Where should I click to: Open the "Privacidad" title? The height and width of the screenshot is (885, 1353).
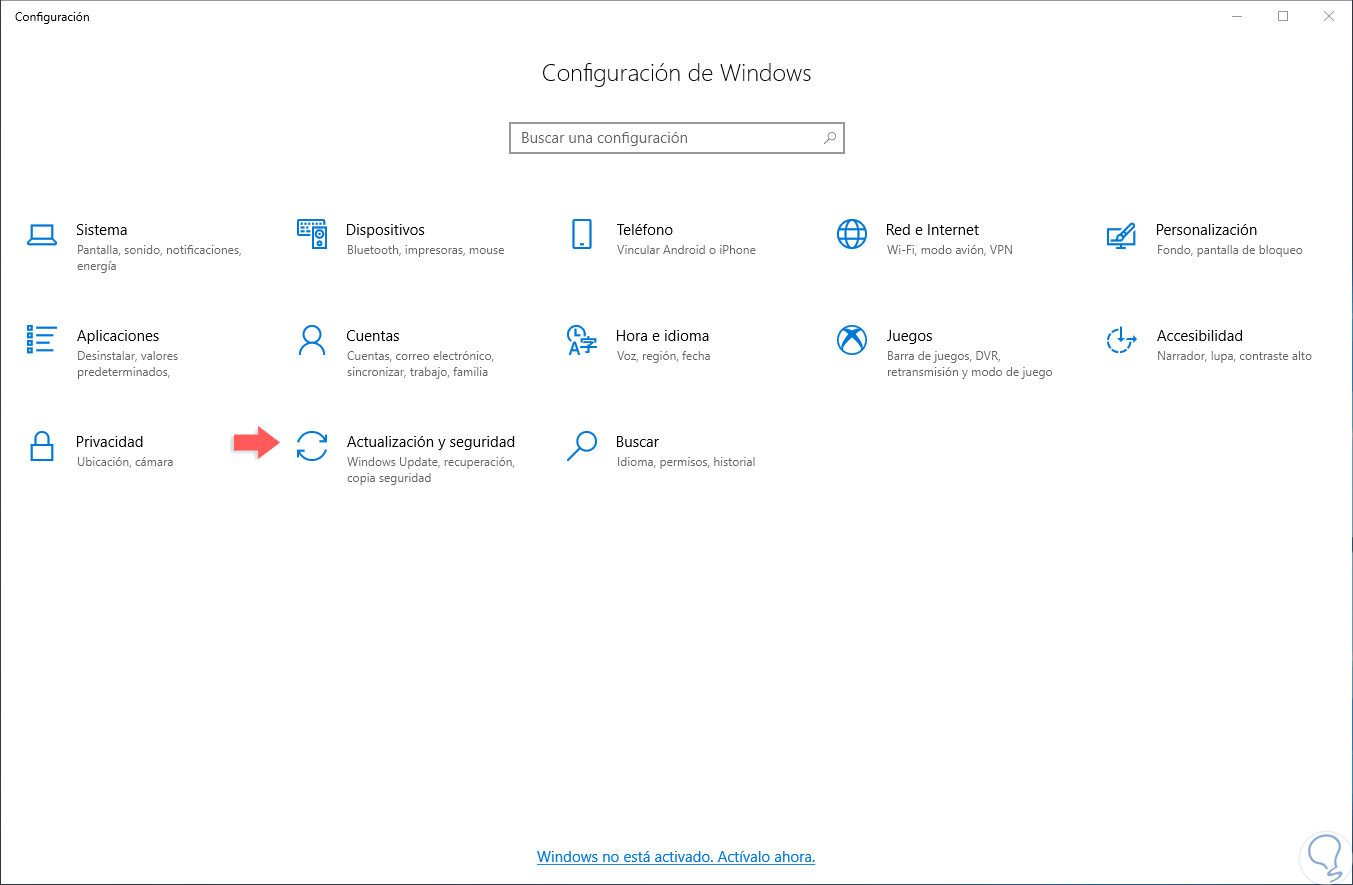110,442
